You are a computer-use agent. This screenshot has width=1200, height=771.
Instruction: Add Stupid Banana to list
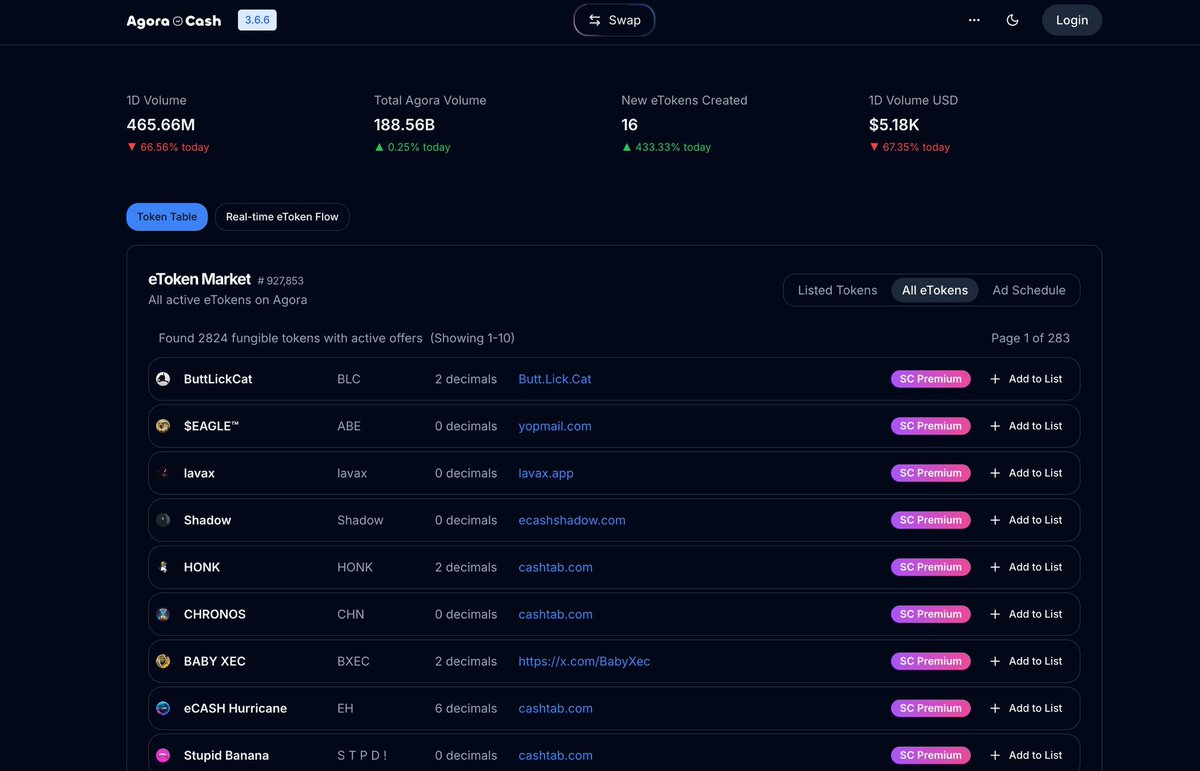click(x=1026, y=755)
